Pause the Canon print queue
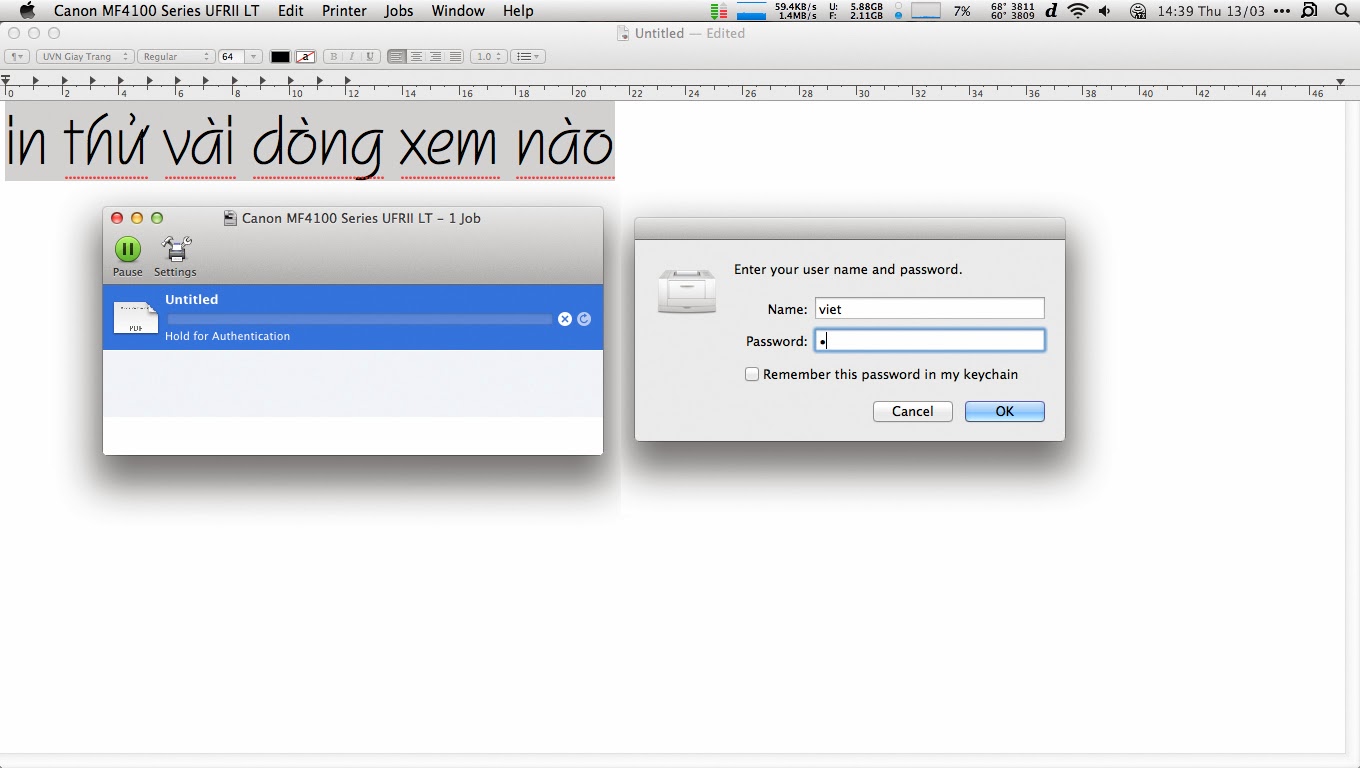The height and width of the screenshot is (768, 1360). 127,256
